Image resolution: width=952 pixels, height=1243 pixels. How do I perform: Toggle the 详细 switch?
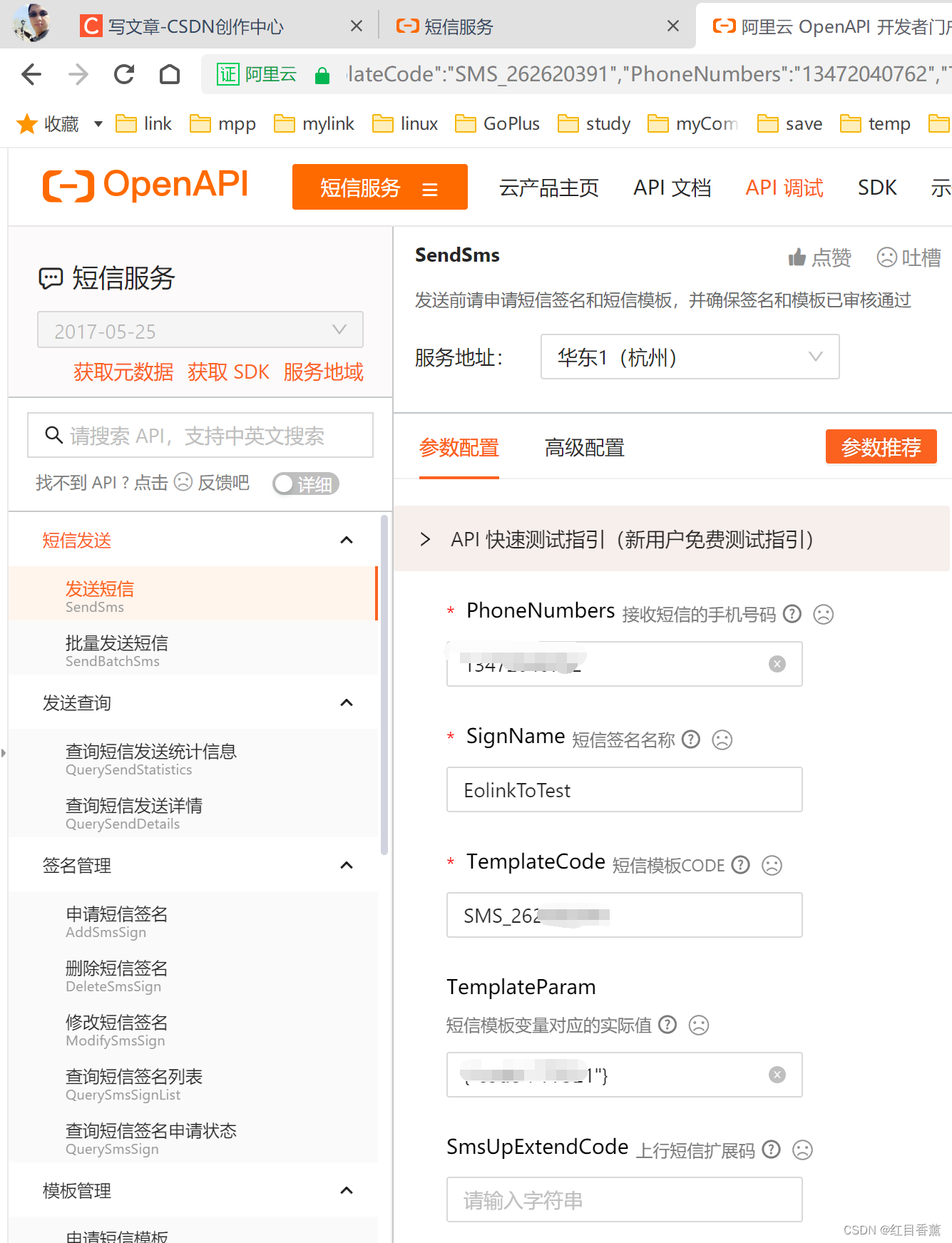click(306, 484)
